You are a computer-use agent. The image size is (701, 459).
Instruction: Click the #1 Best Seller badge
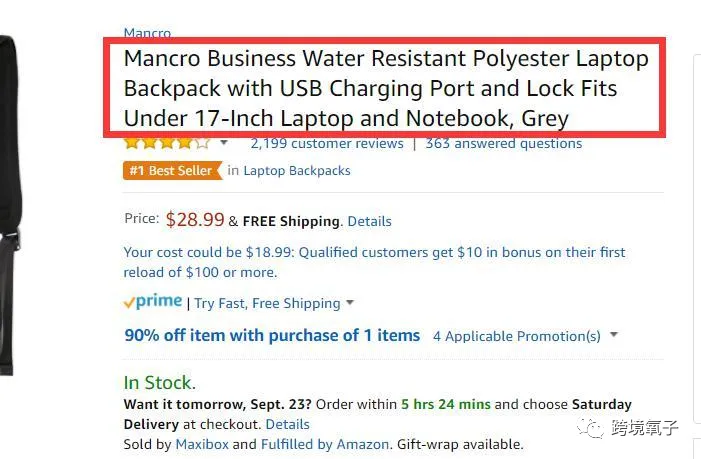[172, 171]
